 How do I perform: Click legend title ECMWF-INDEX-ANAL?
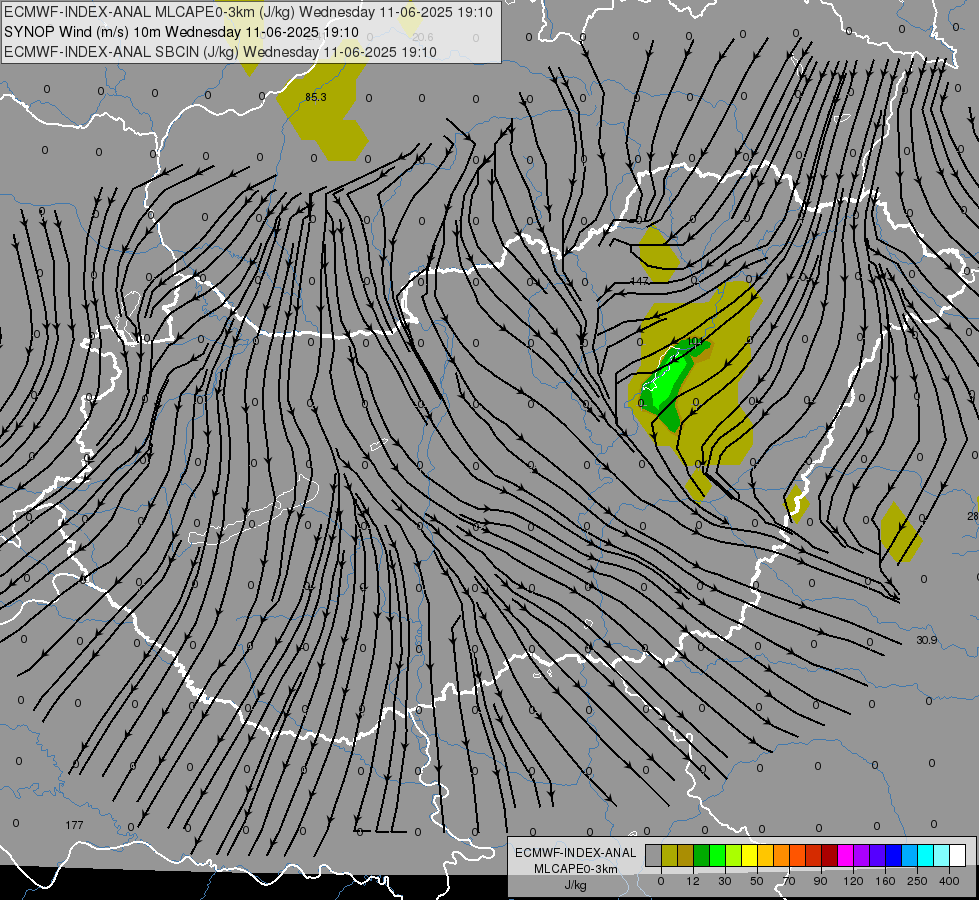[x=576, y=853]
